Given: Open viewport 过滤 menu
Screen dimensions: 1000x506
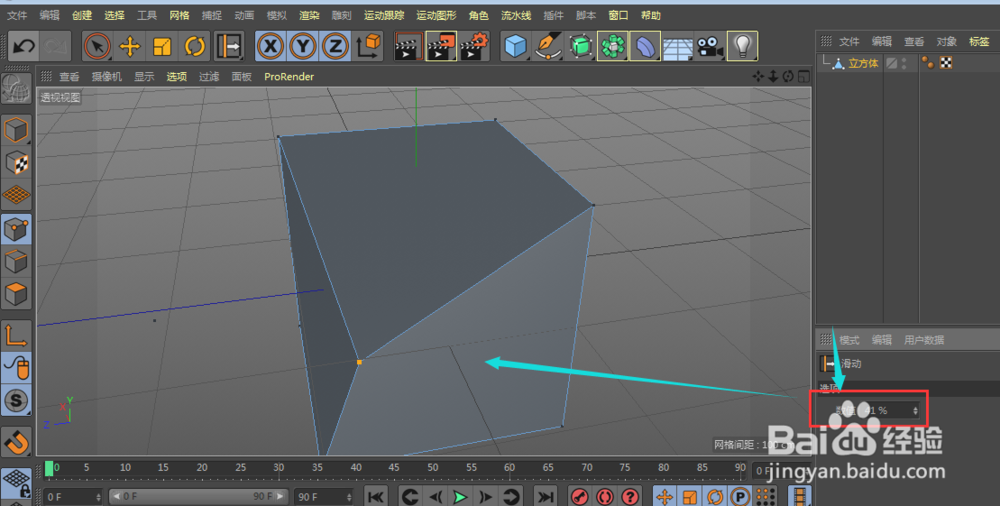Looking at the screenshot, I should click(x=209, y=77).
